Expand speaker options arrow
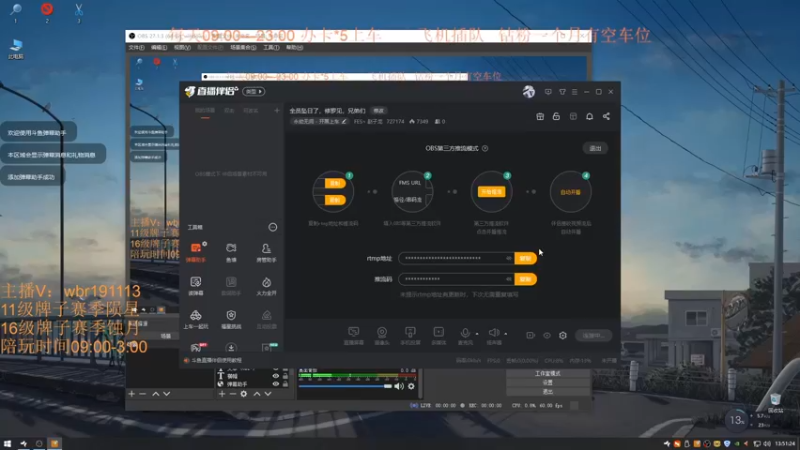Image resolution: width=800 pixels, height=450 pixels. [506, 334]
